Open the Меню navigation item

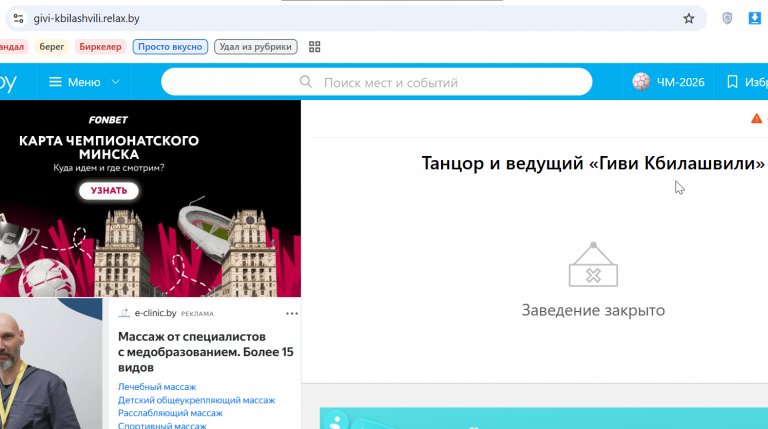(84, 82)
